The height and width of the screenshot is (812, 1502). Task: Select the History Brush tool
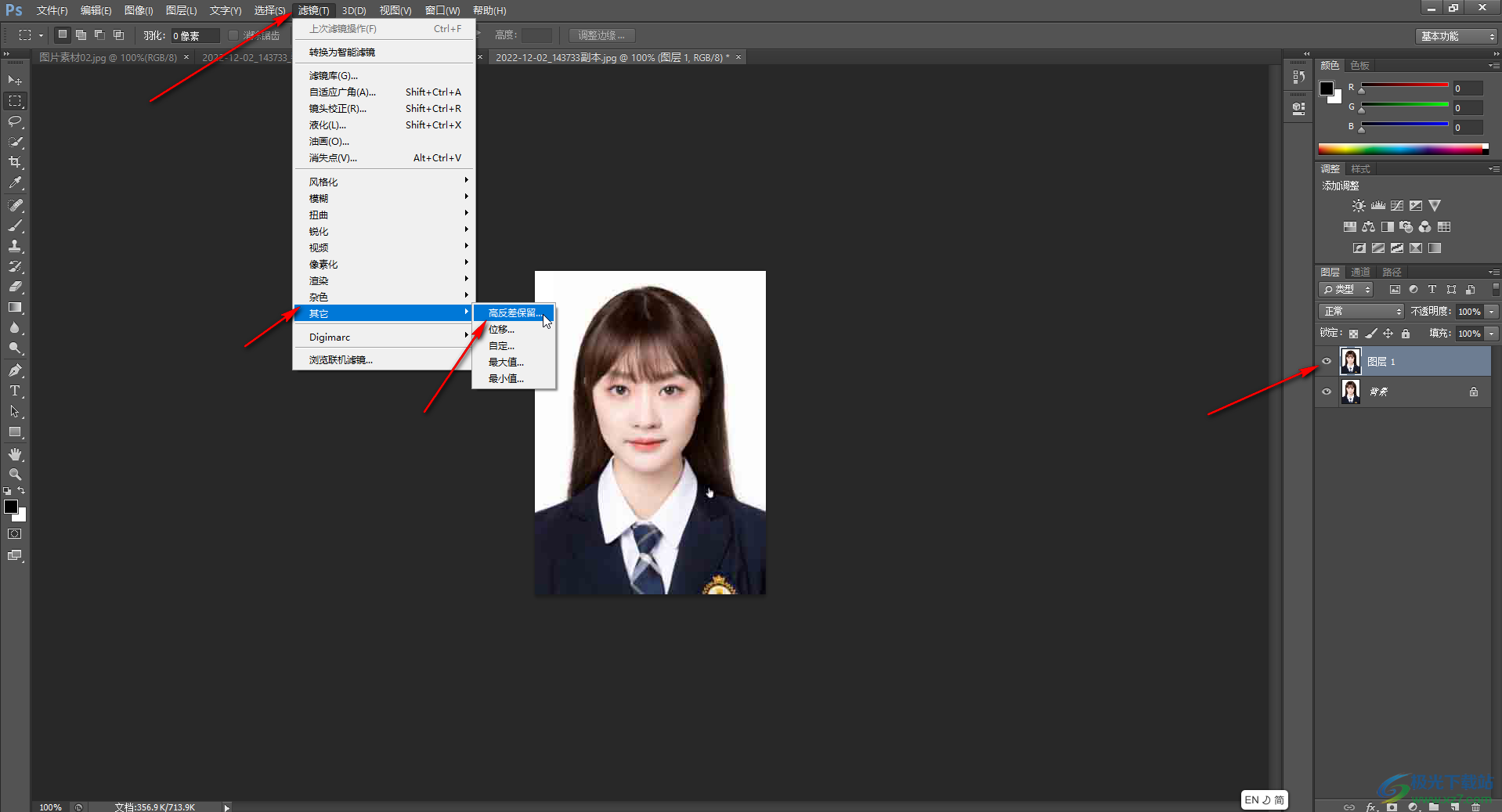click(15, 266)
